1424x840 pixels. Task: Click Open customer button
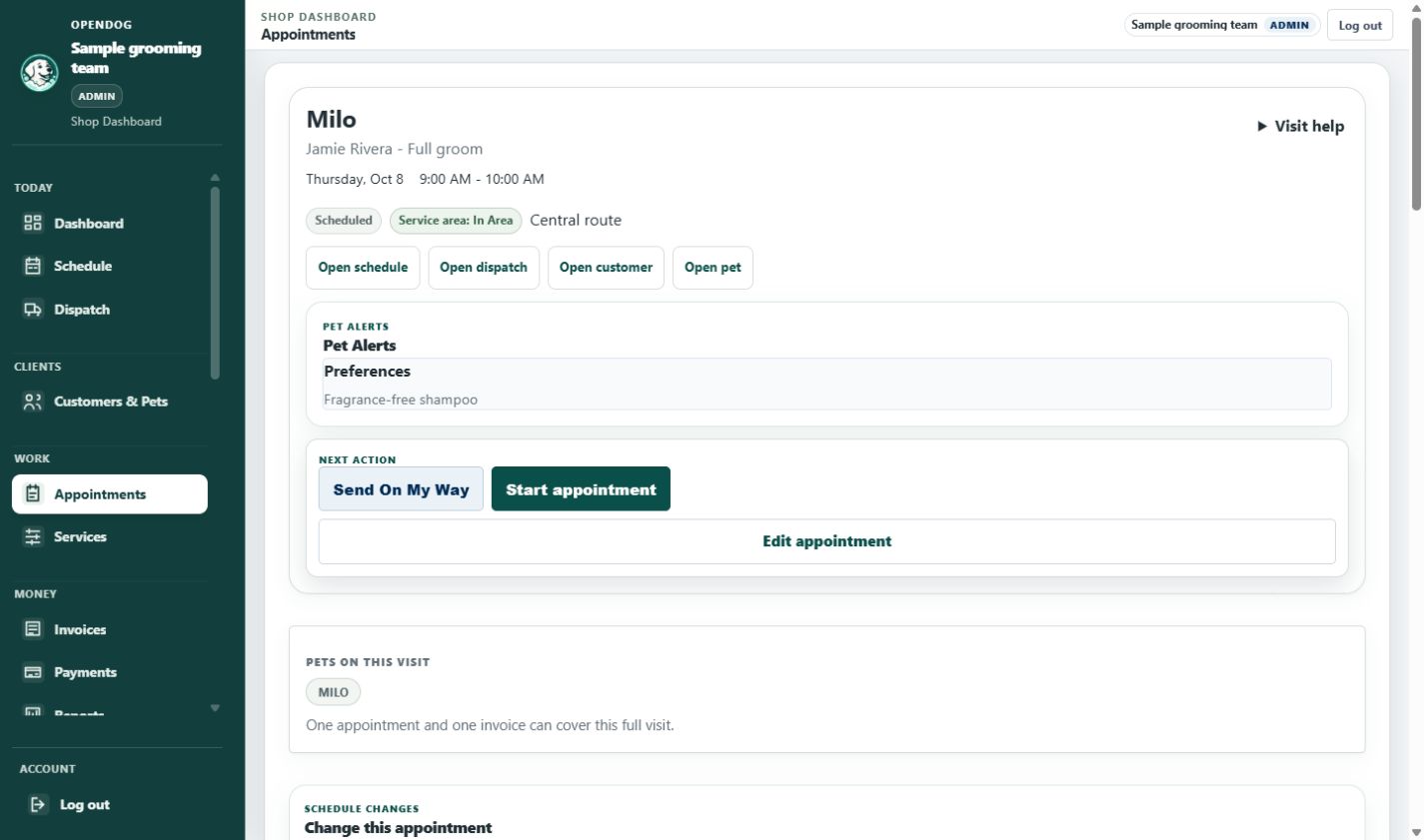(x=606, y=268)
